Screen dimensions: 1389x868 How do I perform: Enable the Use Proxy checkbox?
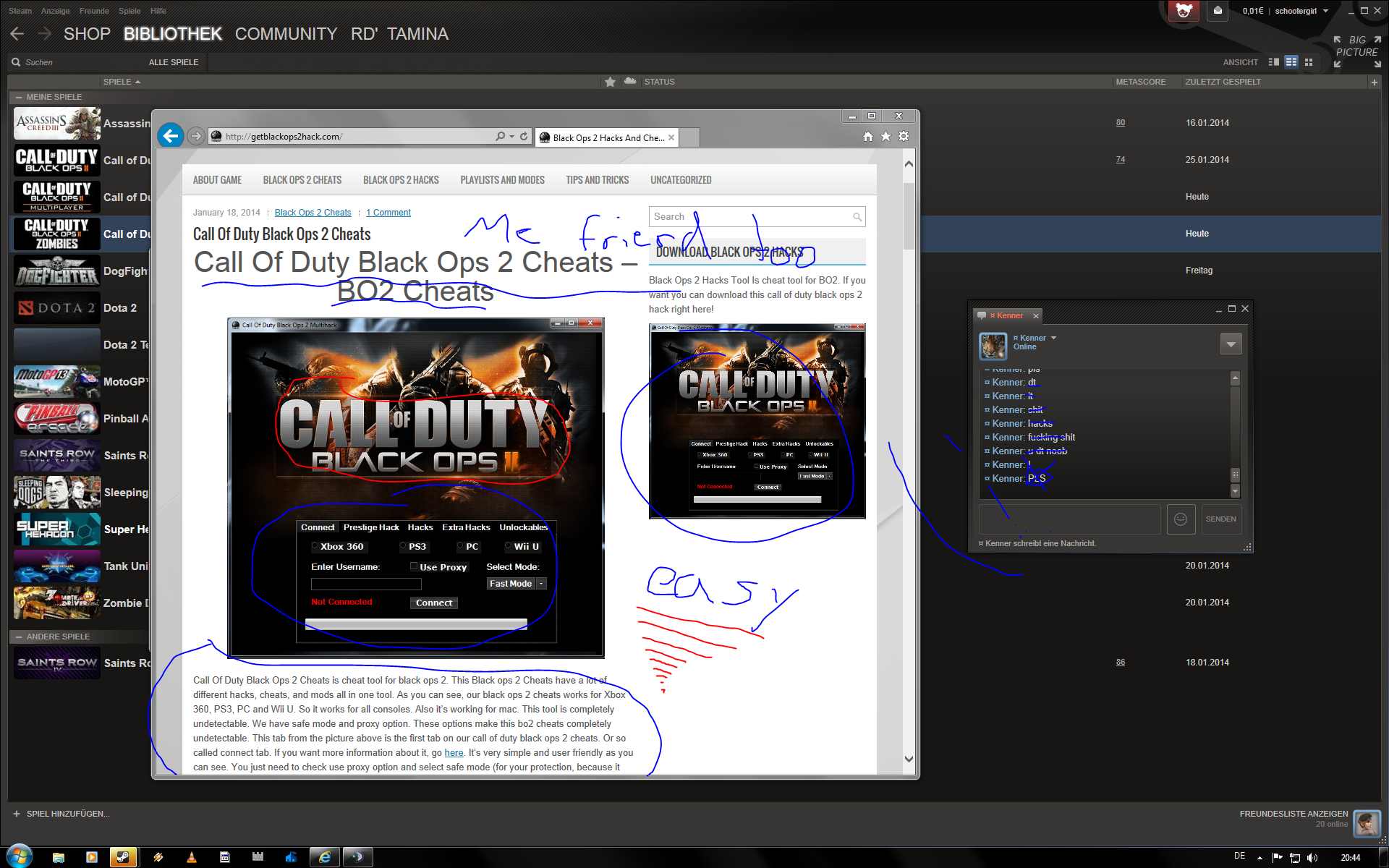pos(414,566)
